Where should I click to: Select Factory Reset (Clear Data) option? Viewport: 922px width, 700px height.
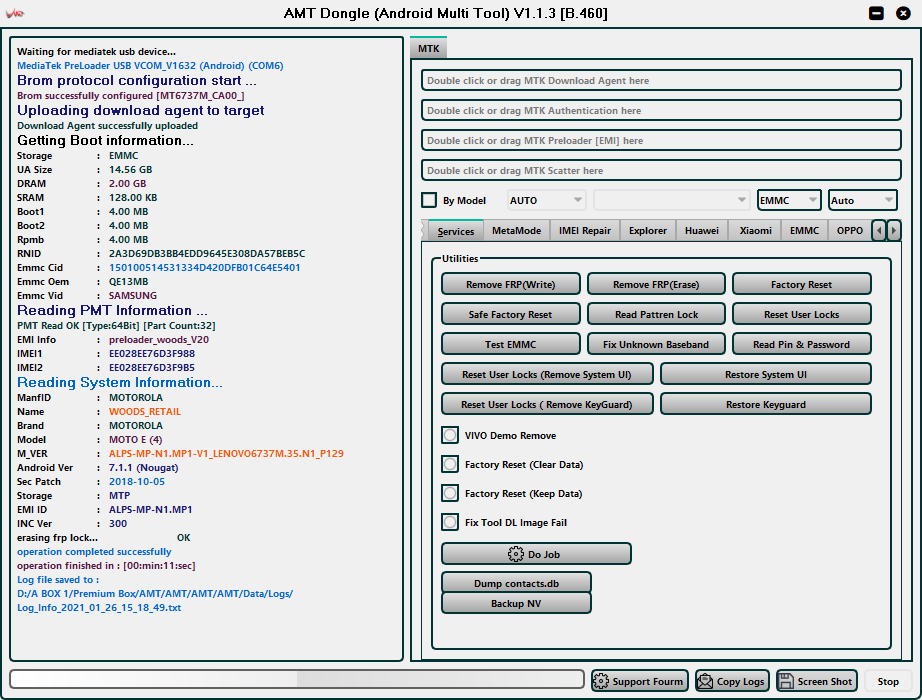pyautogui.click(x=450, y=464)
